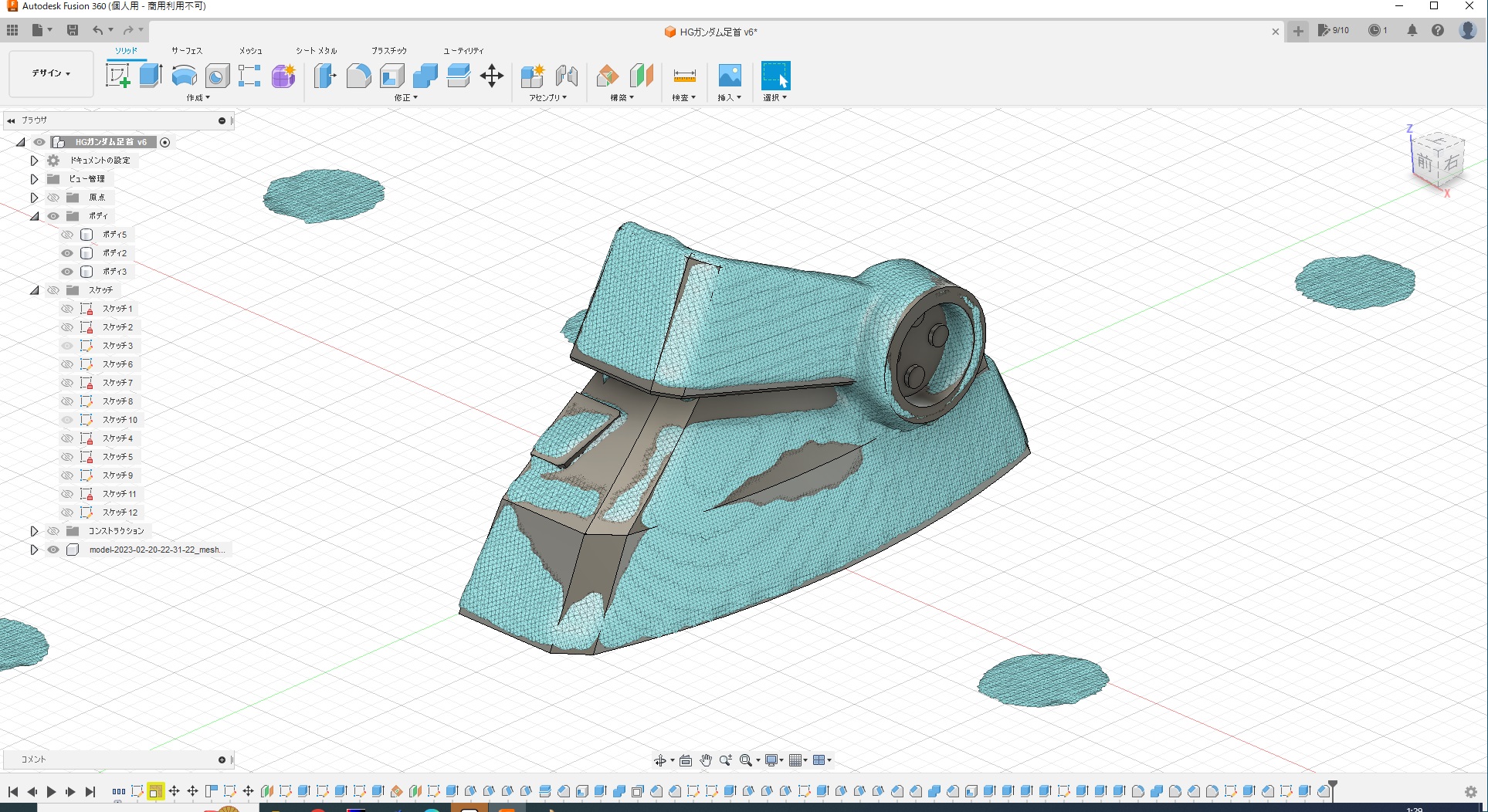Select the Create Sketch tool

pyautogui.click(x=117, y=76)
